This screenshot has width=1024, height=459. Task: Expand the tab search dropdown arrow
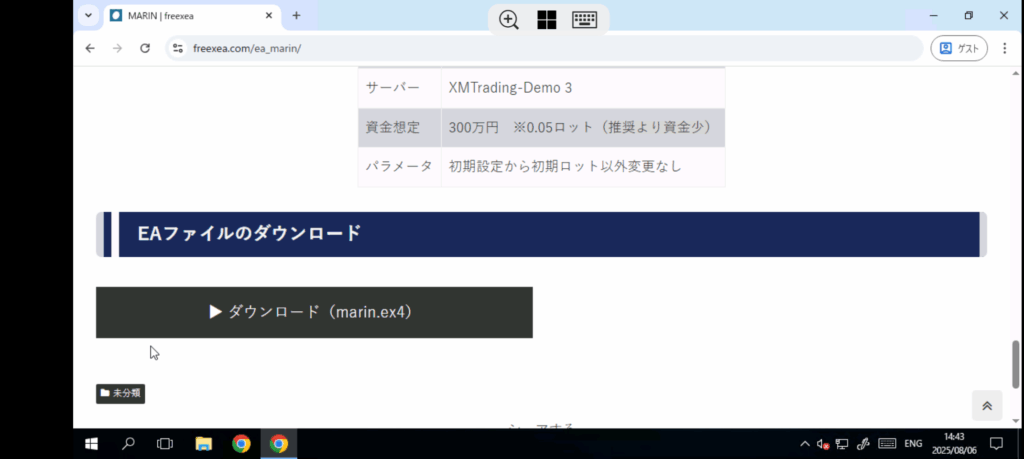coord(88,16)
